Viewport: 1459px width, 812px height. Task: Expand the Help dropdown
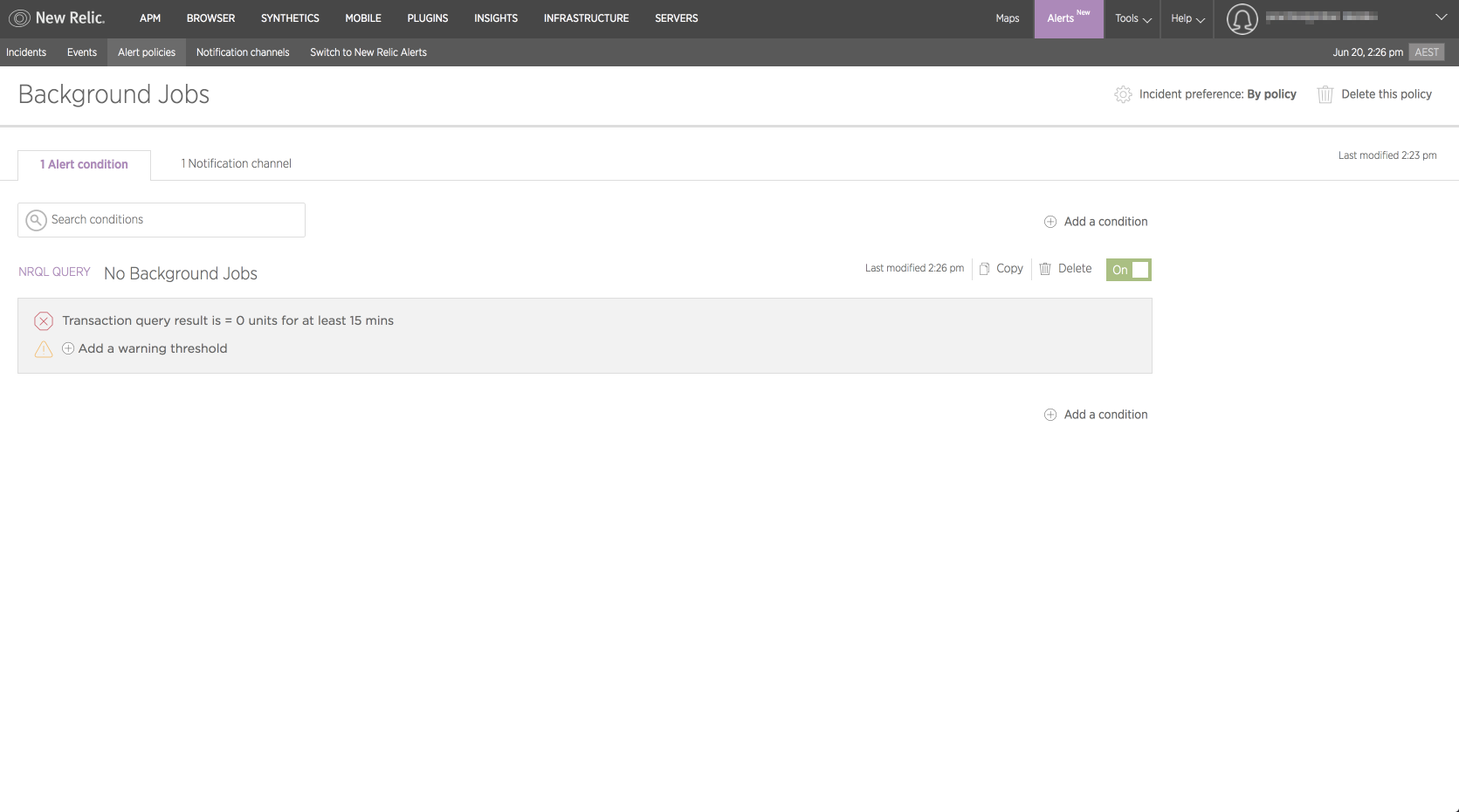1187,18
